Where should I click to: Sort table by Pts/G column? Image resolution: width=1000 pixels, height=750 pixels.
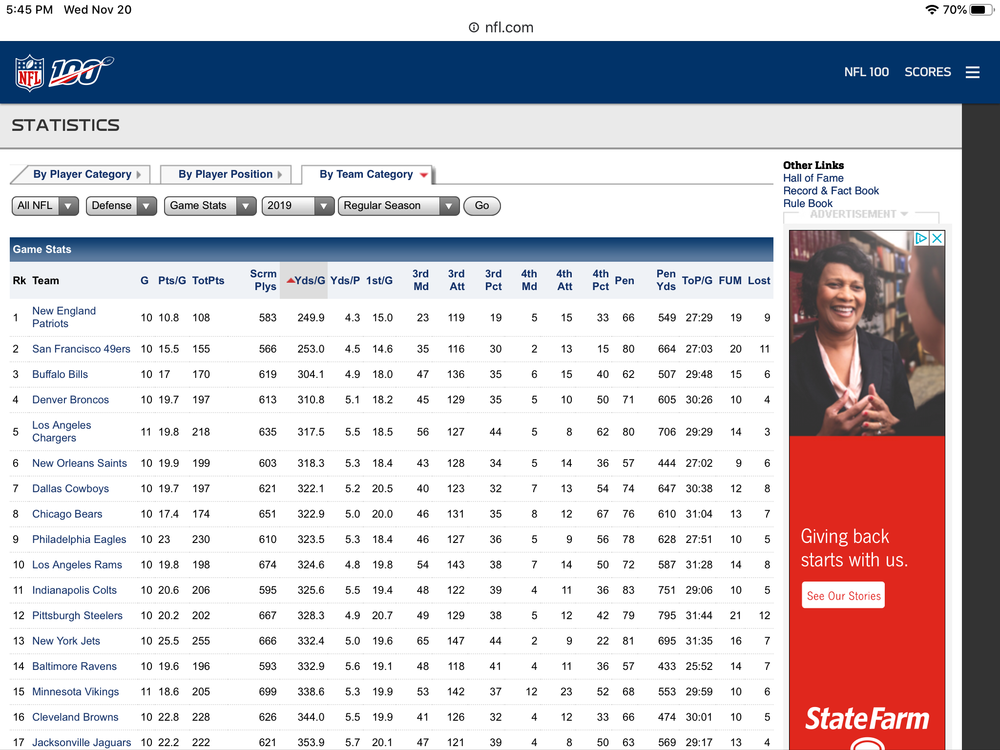[x=172, y=281]
